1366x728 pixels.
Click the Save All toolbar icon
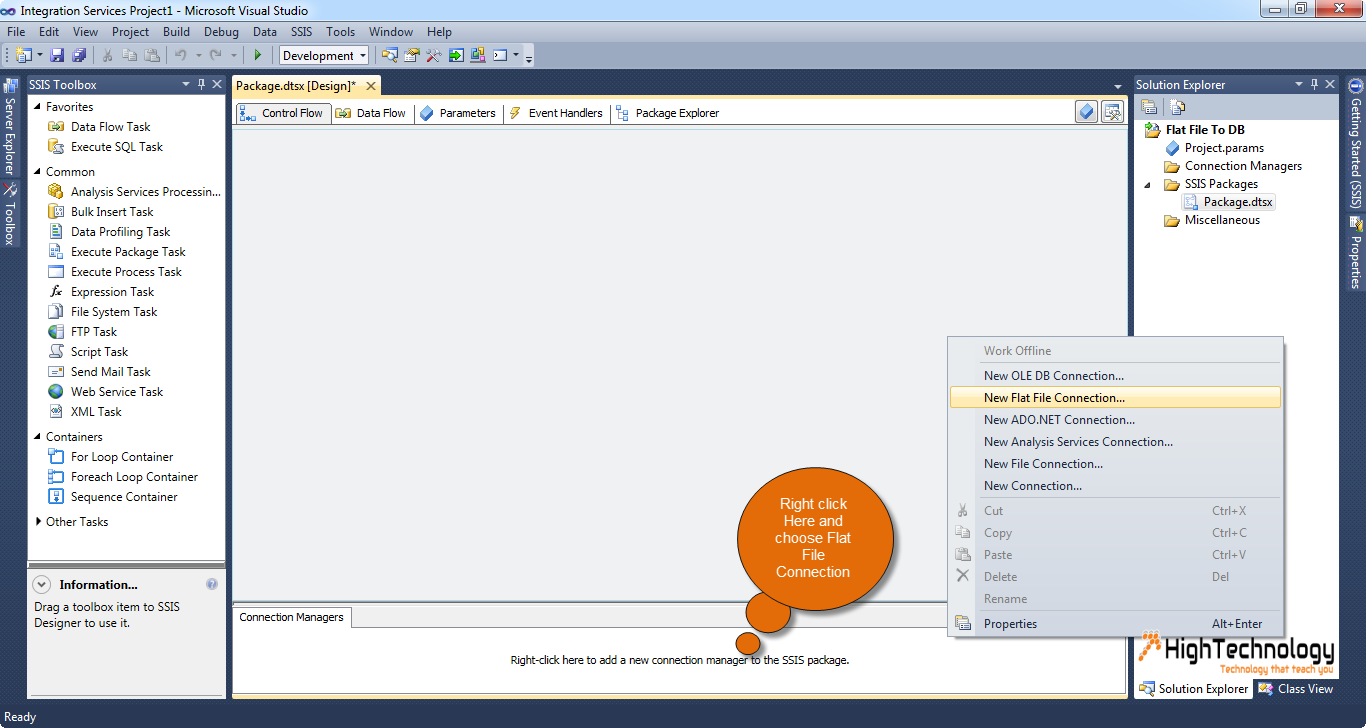[79, 55]
